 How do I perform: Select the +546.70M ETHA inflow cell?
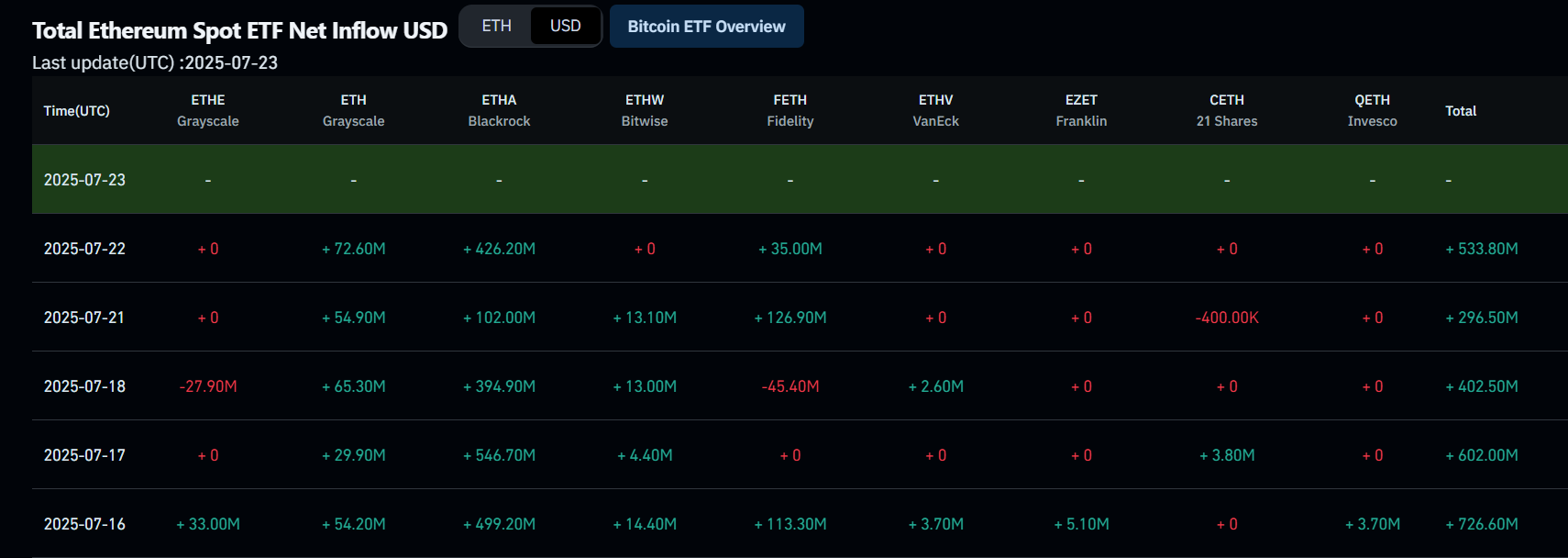coord(500,455)
